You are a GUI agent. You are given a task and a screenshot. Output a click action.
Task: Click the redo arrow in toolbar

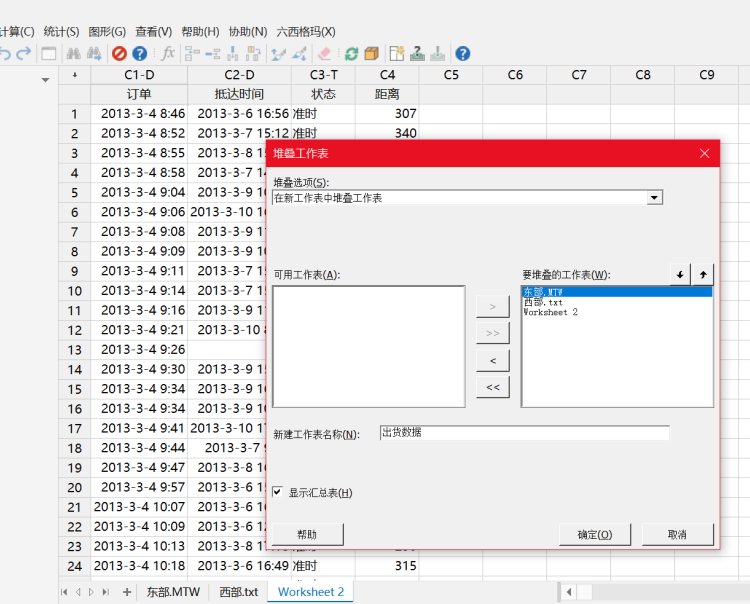23,54
